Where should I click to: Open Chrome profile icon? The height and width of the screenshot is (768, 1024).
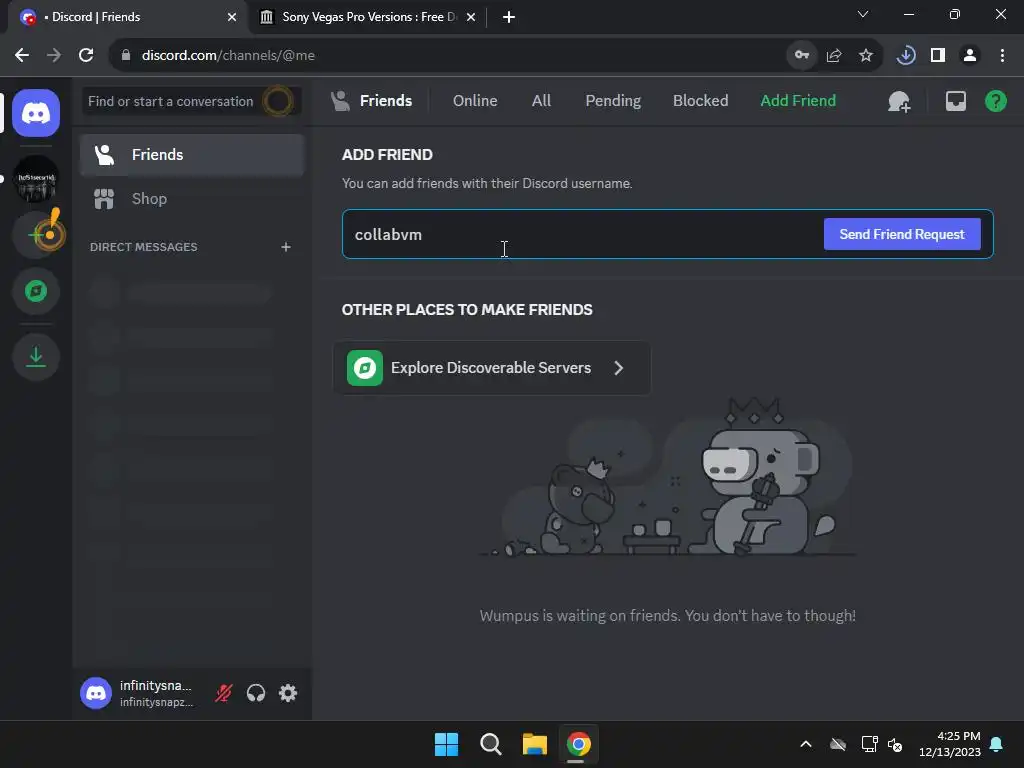(x=970, y=56)
